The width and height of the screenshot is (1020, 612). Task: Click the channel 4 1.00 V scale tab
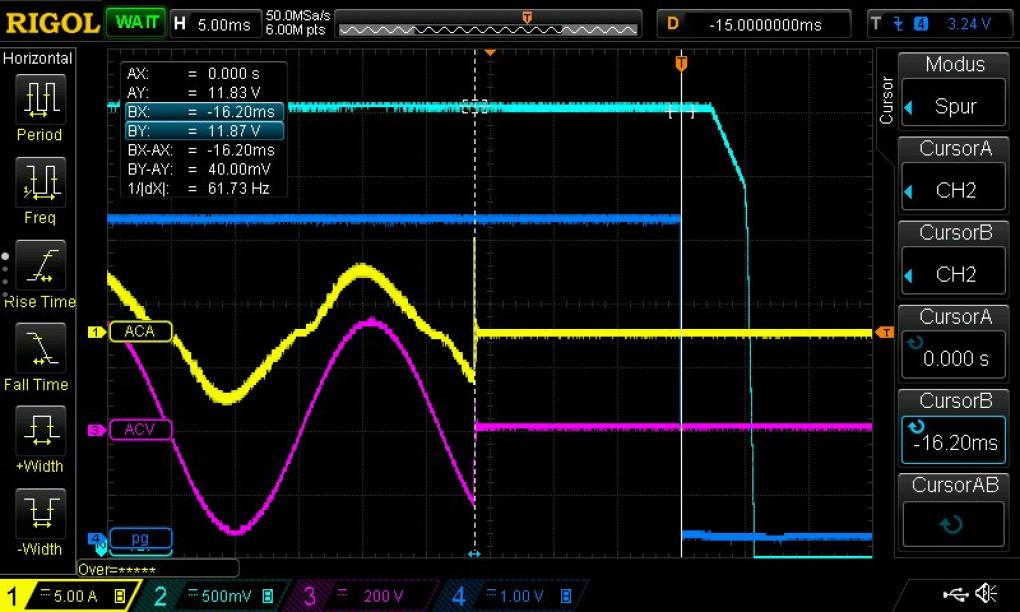tap(514, 595)
